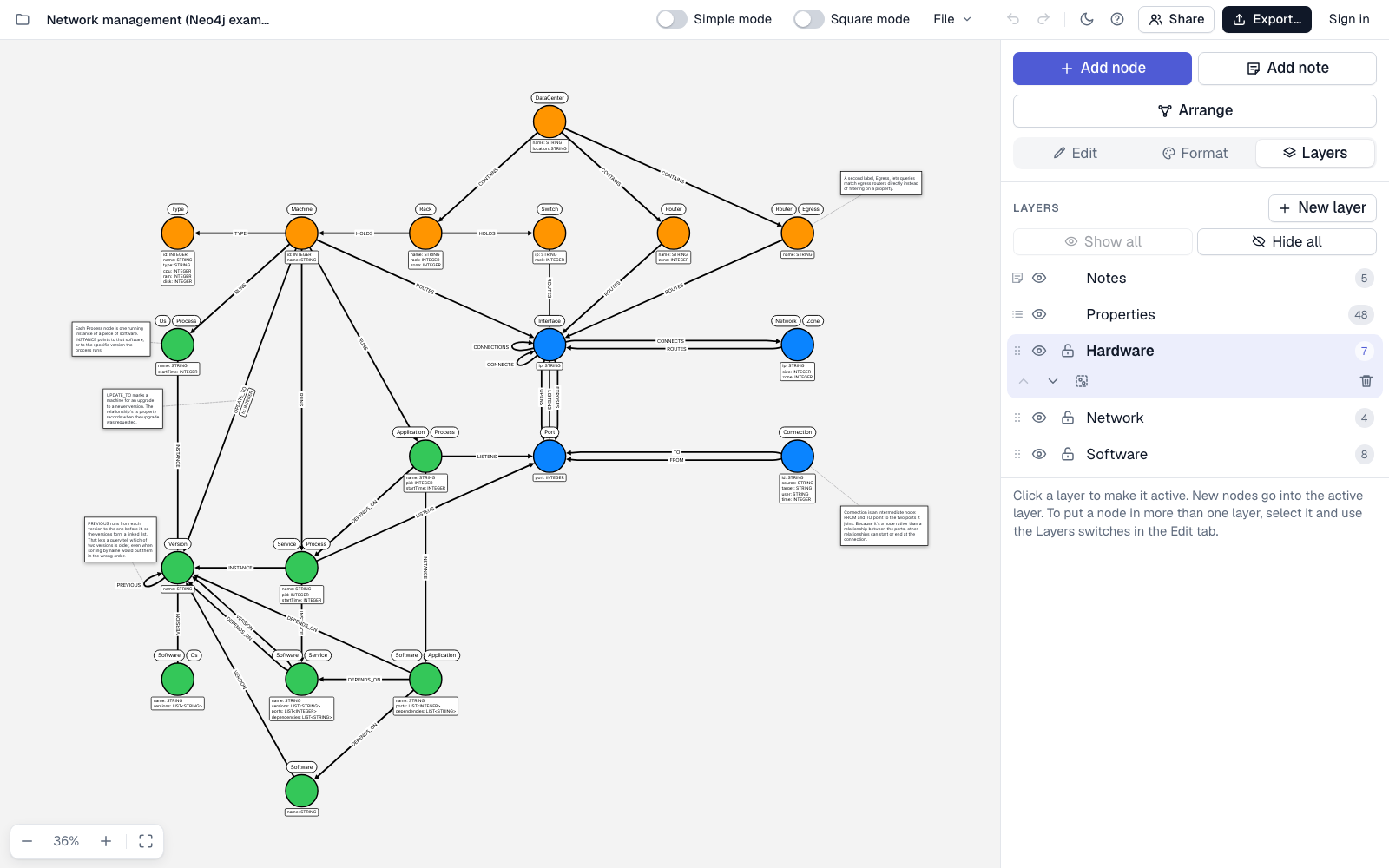Screen dimensions: 1389x868
Task: Hide the Notes layer using its eye icon
Action: [x=1039, y=278]
